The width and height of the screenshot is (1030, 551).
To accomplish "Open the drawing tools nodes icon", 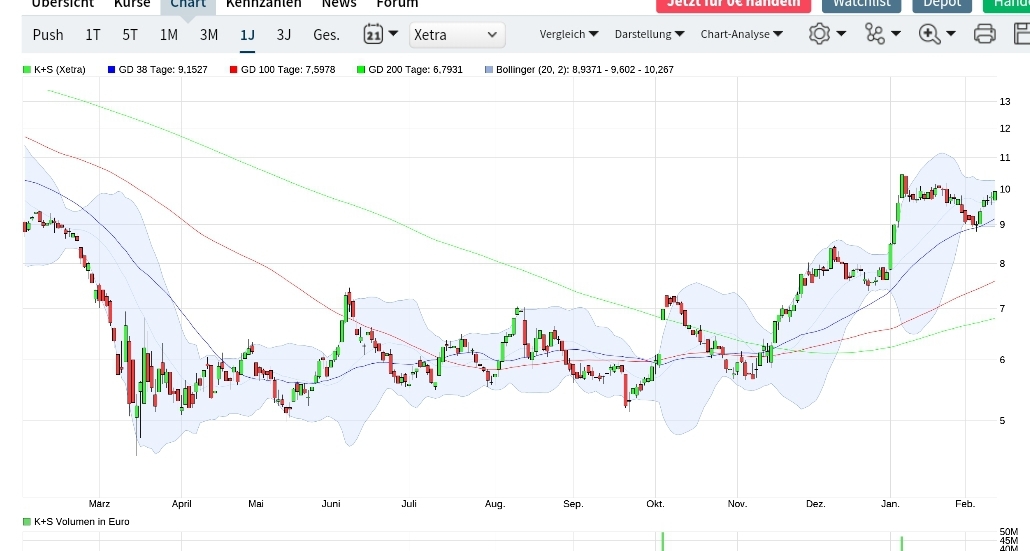I will [x=874, y=33].
